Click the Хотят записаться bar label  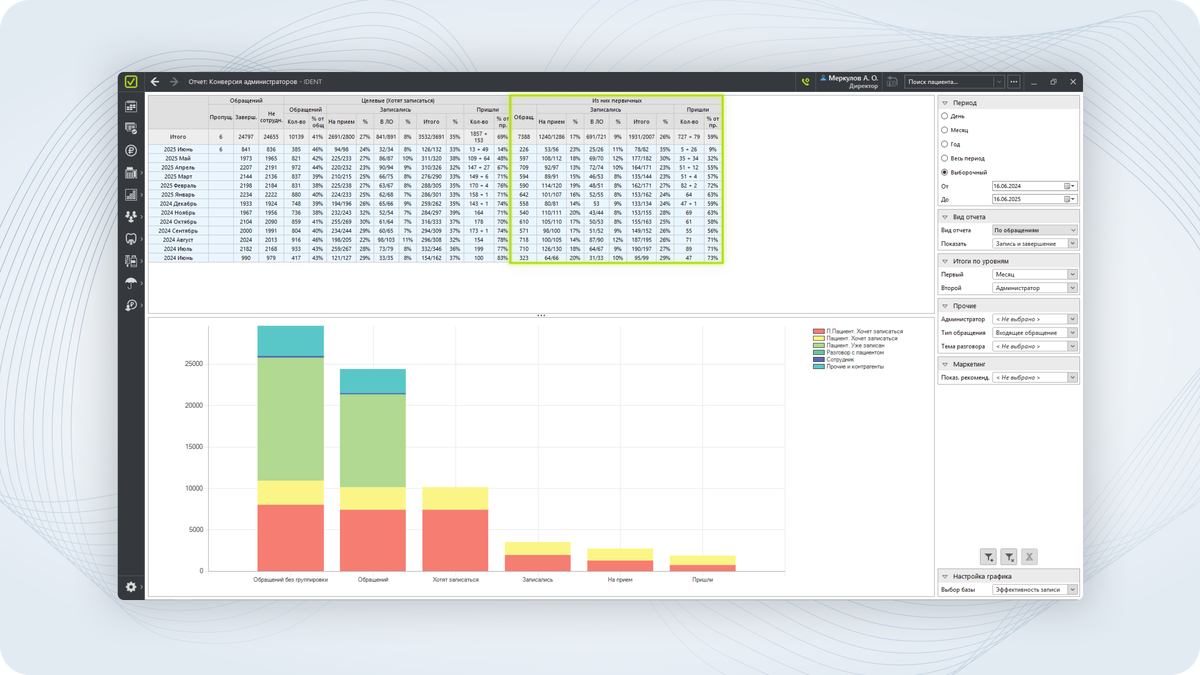coord(455,579)
